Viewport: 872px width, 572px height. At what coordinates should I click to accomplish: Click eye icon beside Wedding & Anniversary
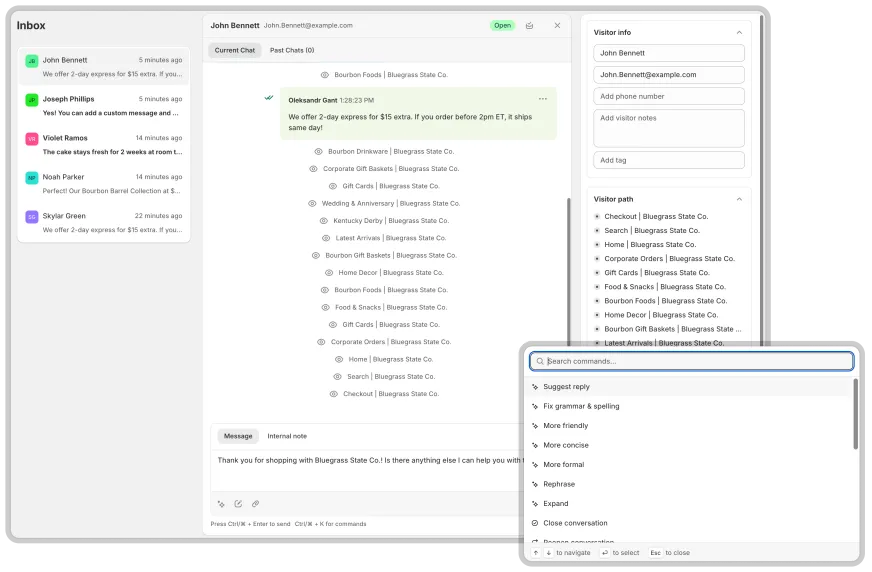[x=312, y=203]
